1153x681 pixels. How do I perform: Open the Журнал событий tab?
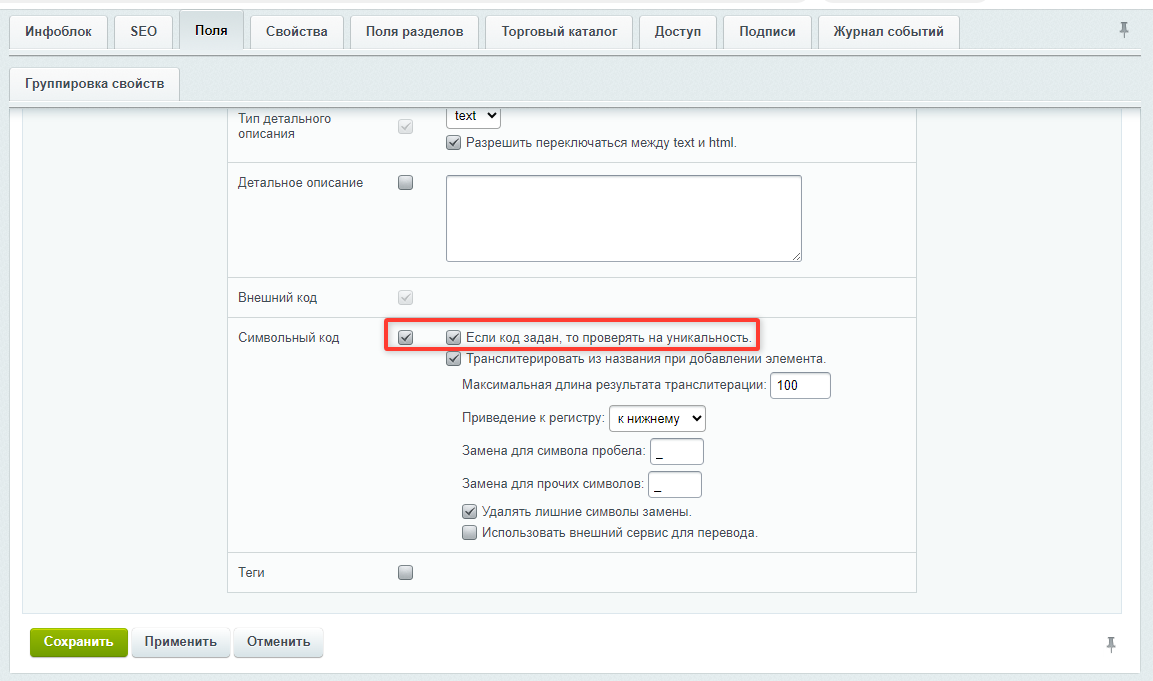pyautogui.click(x=888, y=32)
